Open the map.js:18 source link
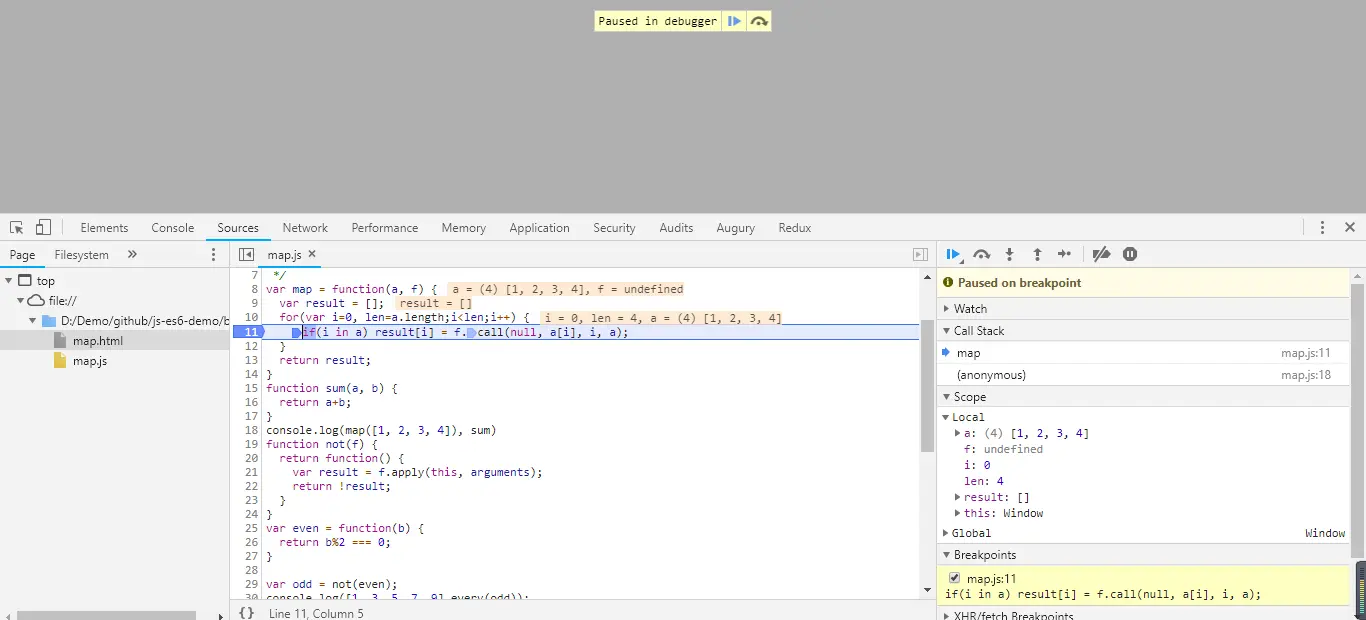1366x620 pixels. point(1306,375)
